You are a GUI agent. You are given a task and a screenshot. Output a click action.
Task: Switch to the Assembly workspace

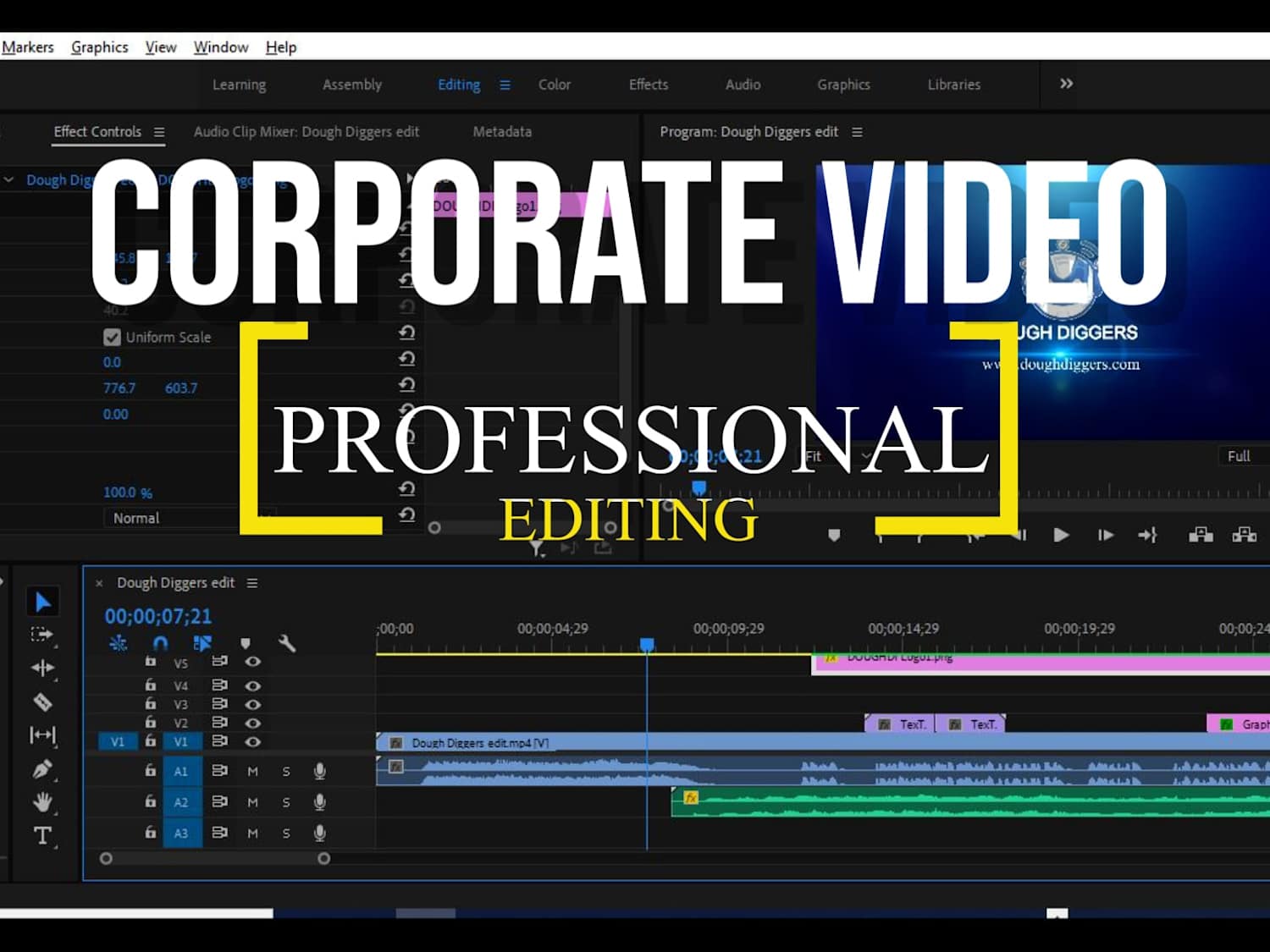(x=352, y=85)
